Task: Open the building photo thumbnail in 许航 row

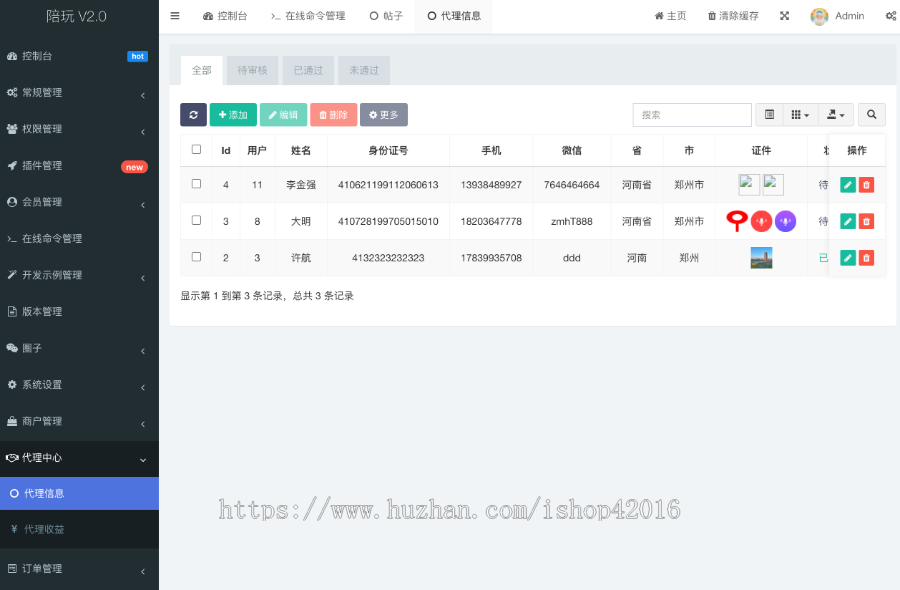Action: [x=761, y=258]
